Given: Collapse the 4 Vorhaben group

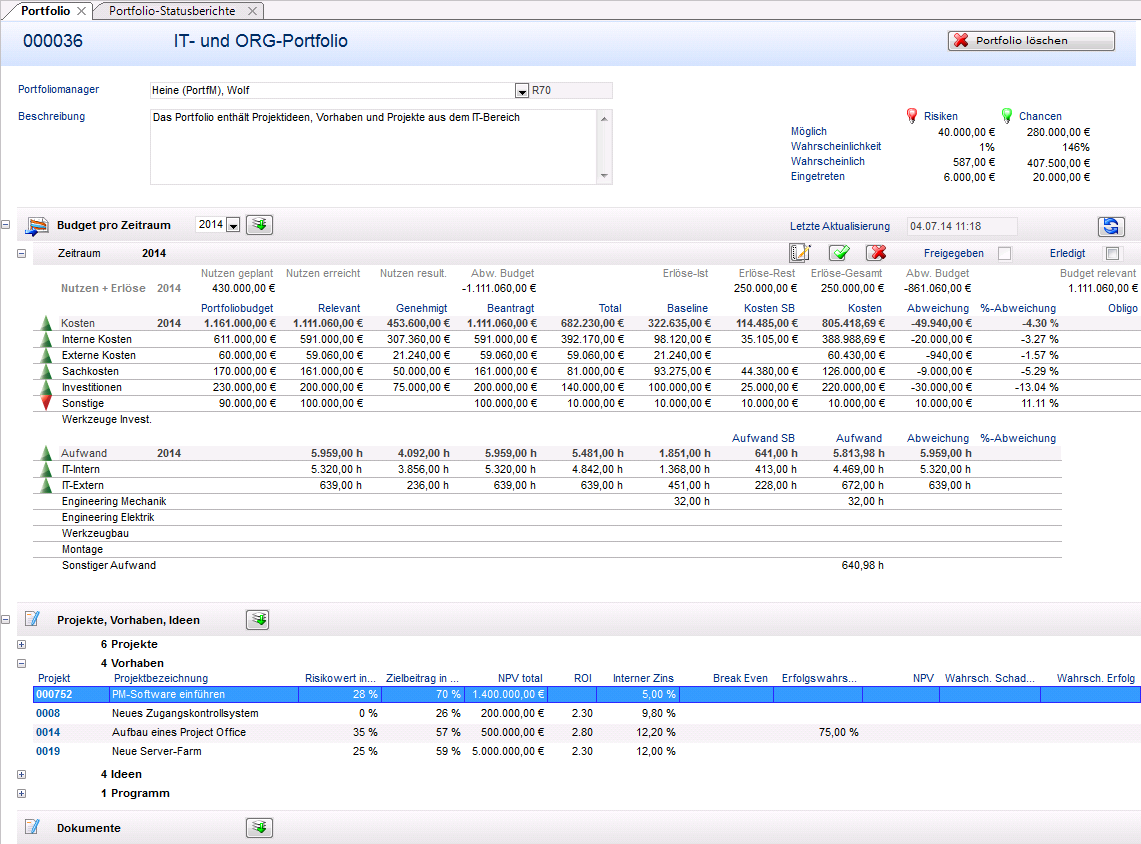Looking at the screenshot, I should tap(22, 663).
